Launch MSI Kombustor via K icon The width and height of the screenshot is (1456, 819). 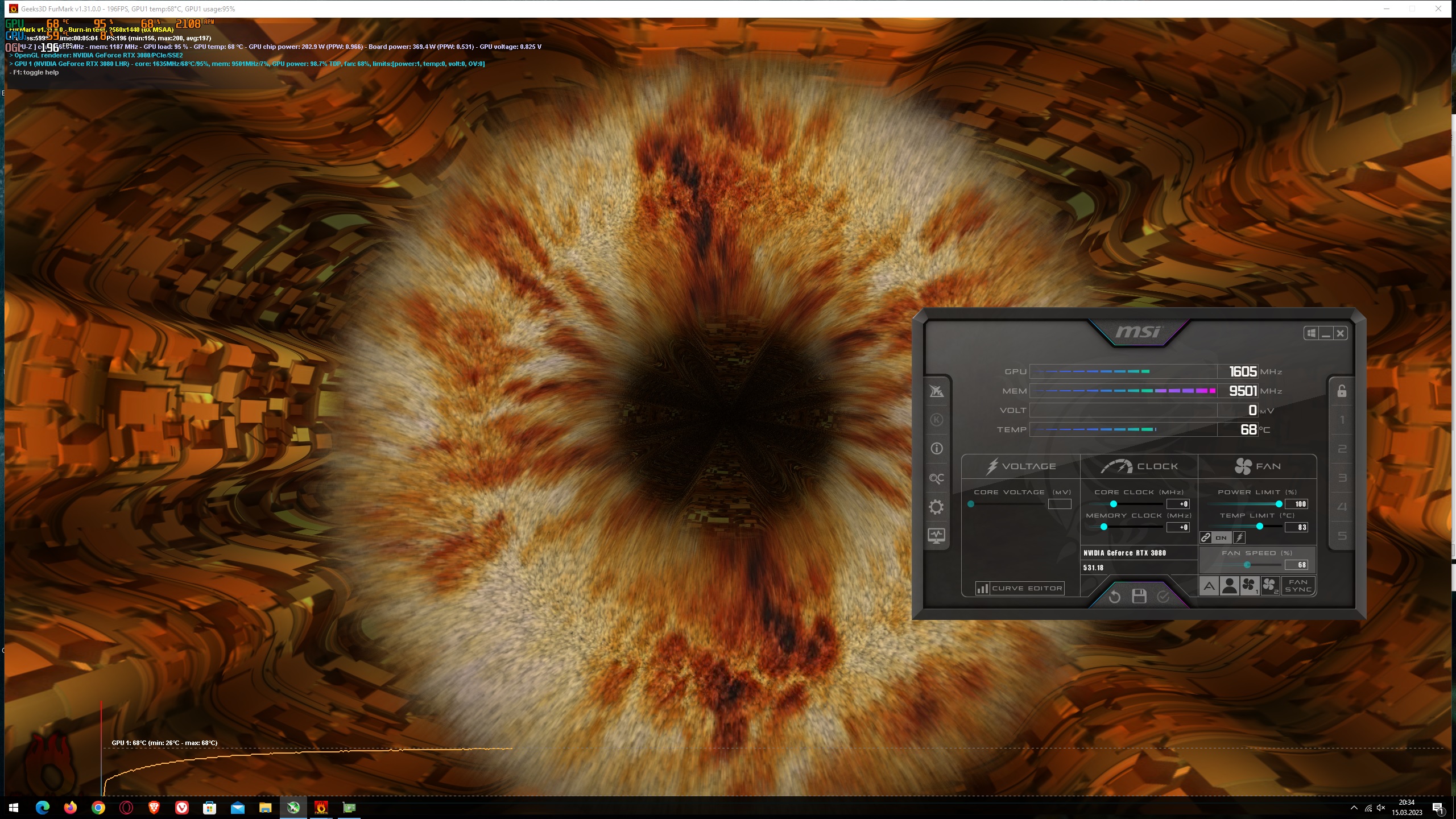(936, 420)
